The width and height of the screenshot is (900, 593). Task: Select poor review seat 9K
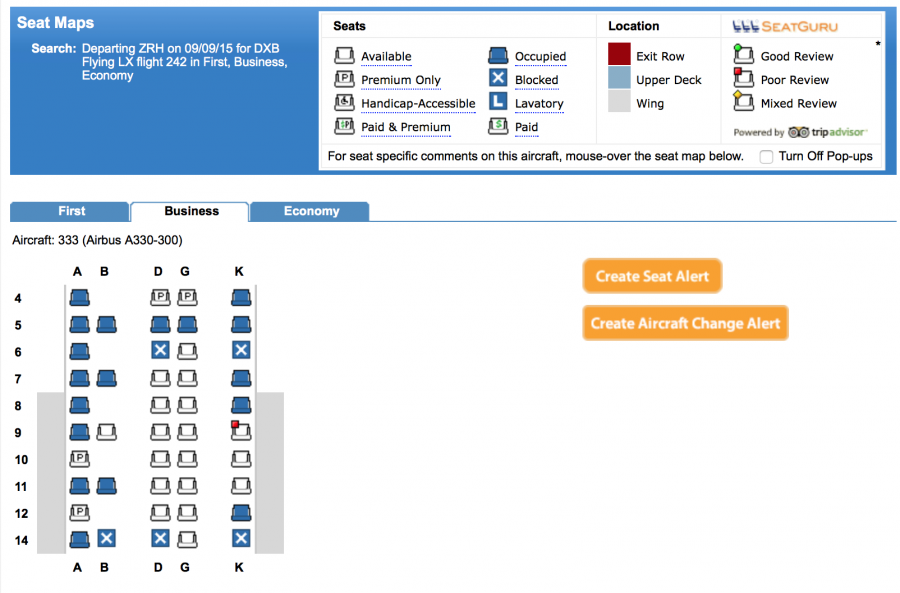(240, 432)
